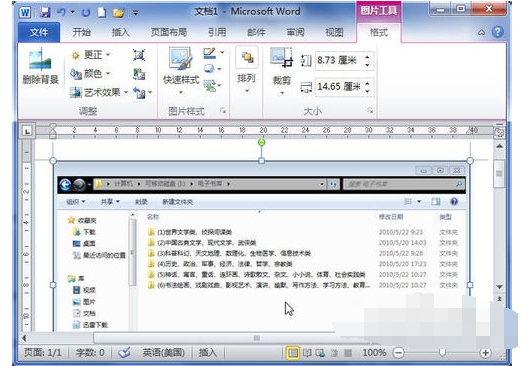Open the 更正 corrections dropdown
The width and height of the screenshot is (528, 366).
point(91,55)
